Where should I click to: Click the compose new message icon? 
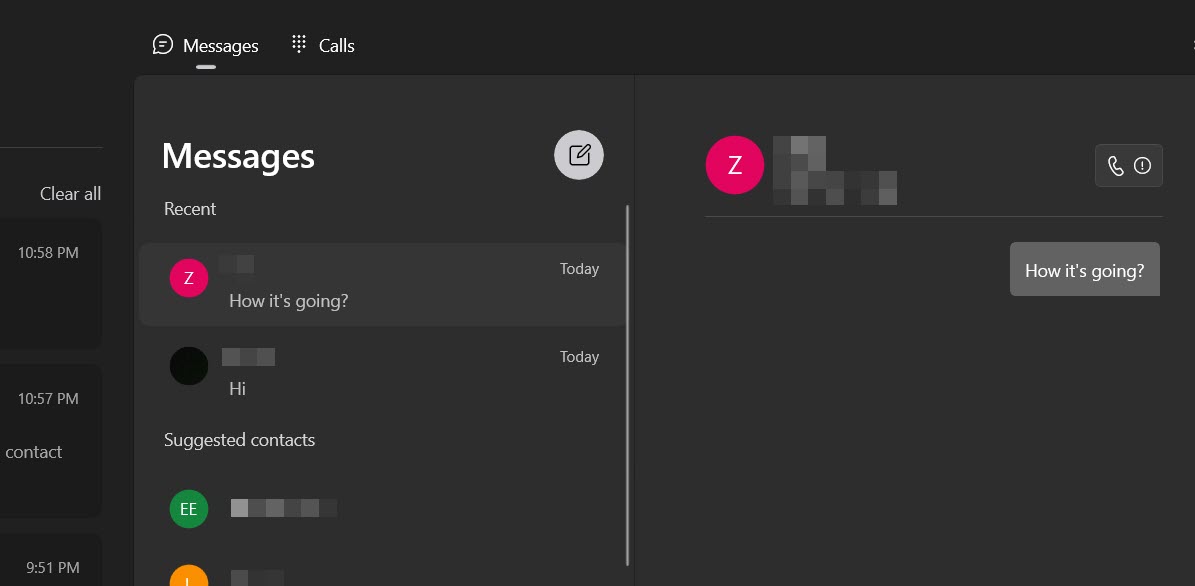point(579,155)
